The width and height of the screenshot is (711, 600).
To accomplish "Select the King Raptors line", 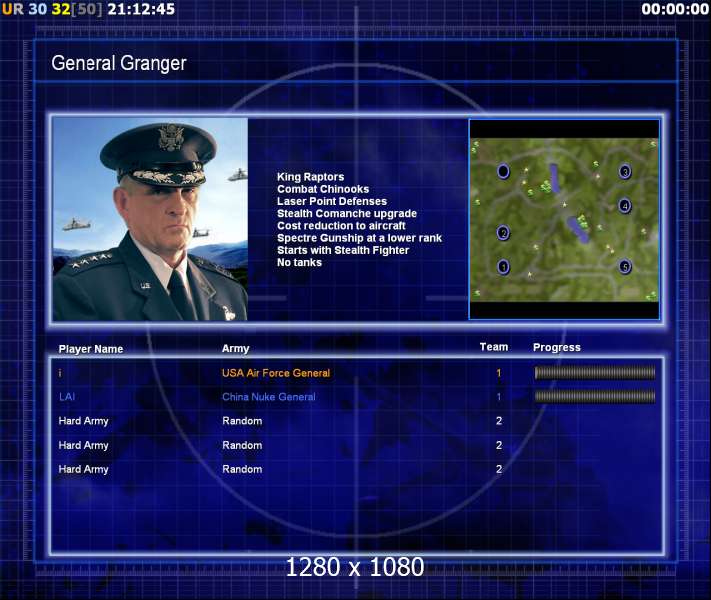I will (311, 177).
